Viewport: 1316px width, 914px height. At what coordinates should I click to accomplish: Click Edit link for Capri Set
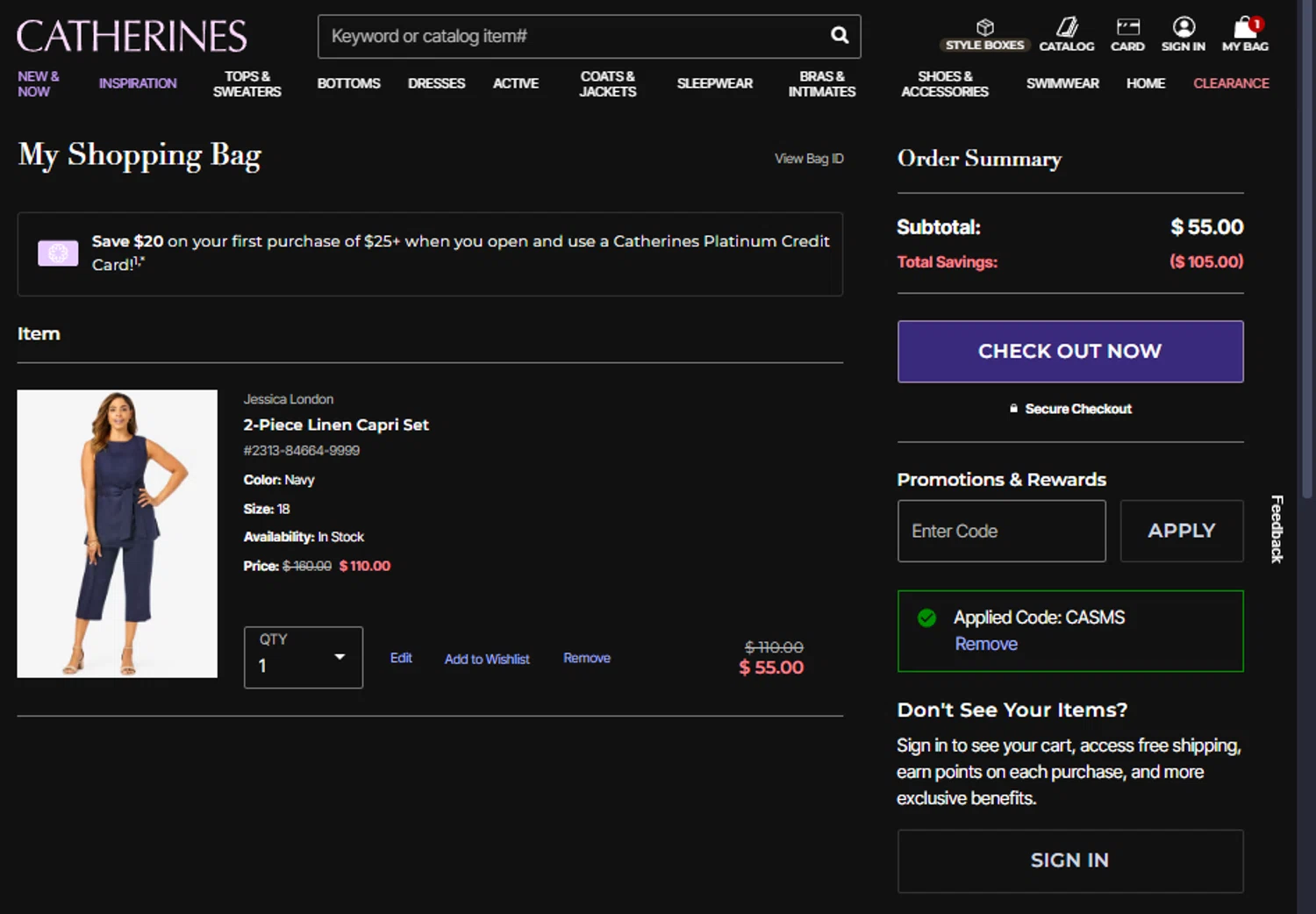[401, 658]
